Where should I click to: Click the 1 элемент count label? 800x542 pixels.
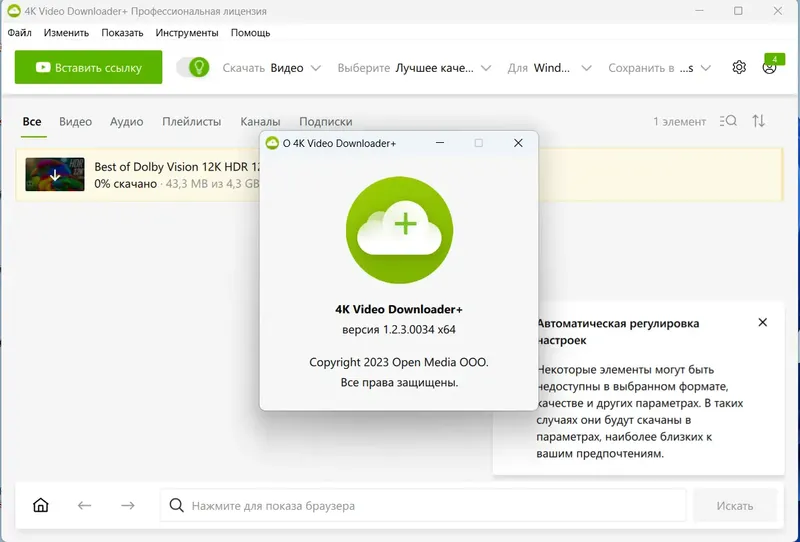tap(680, 121)
